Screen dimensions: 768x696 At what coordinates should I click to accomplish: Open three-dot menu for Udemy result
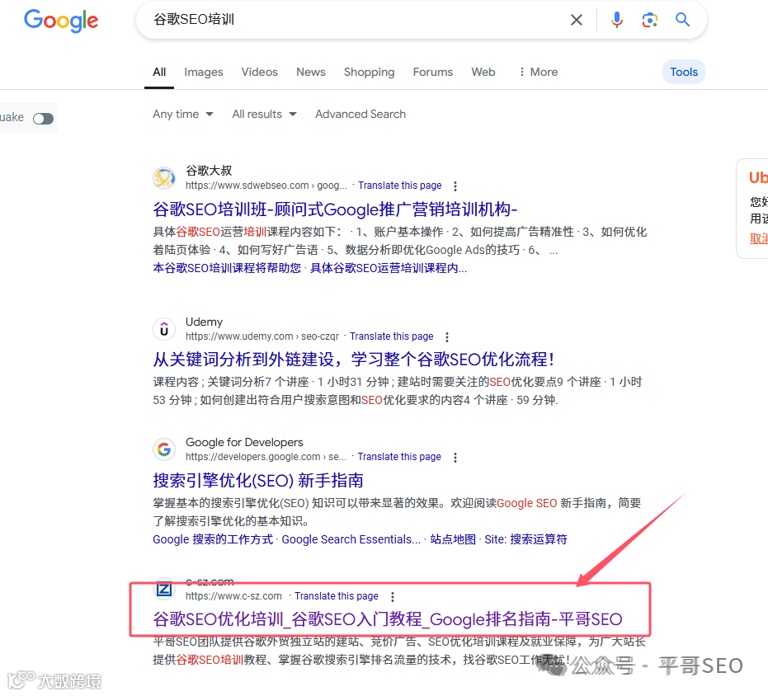[x=447, y=337]
